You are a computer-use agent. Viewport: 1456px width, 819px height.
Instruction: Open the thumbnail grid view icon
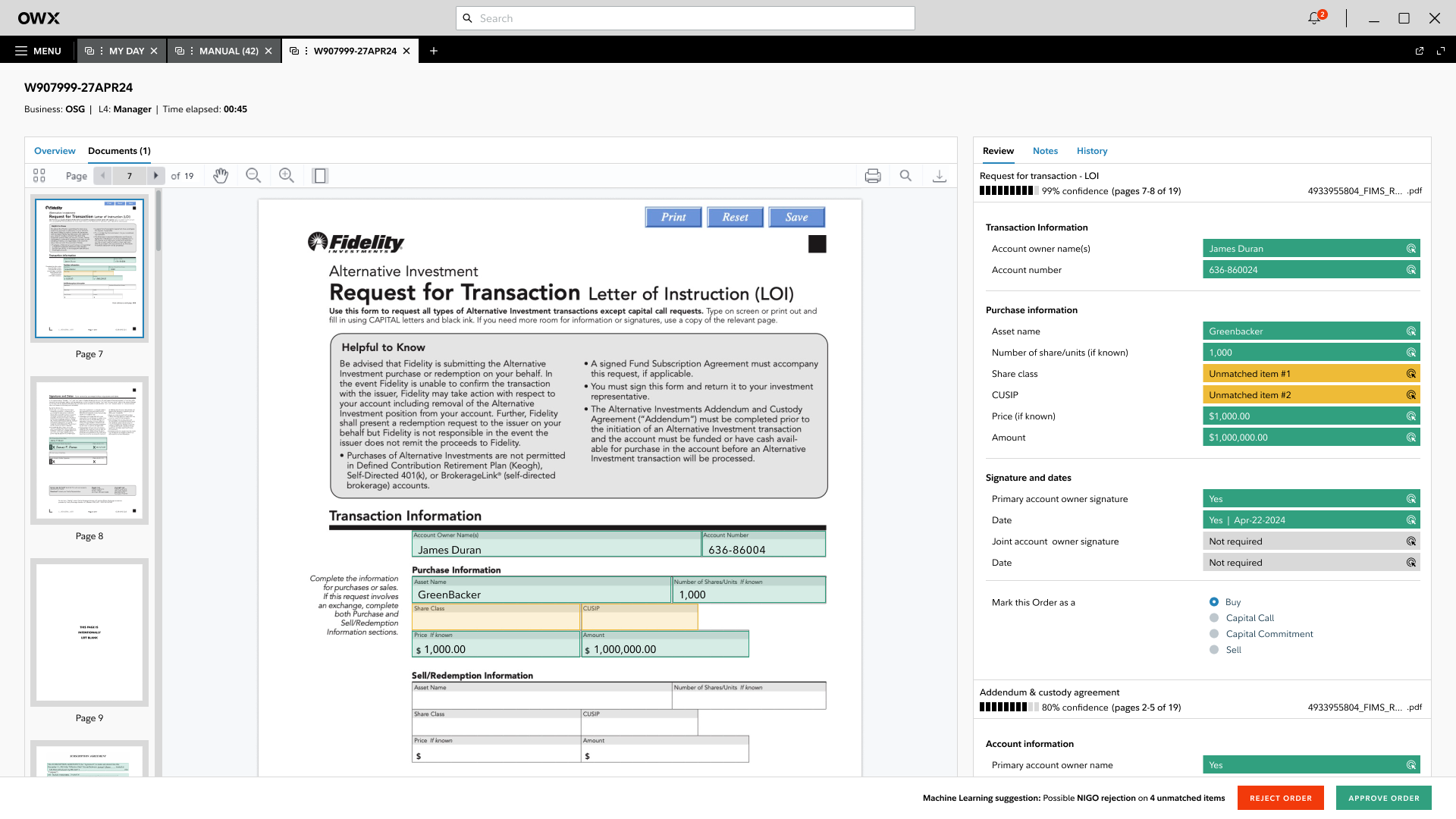pos(39,176)
